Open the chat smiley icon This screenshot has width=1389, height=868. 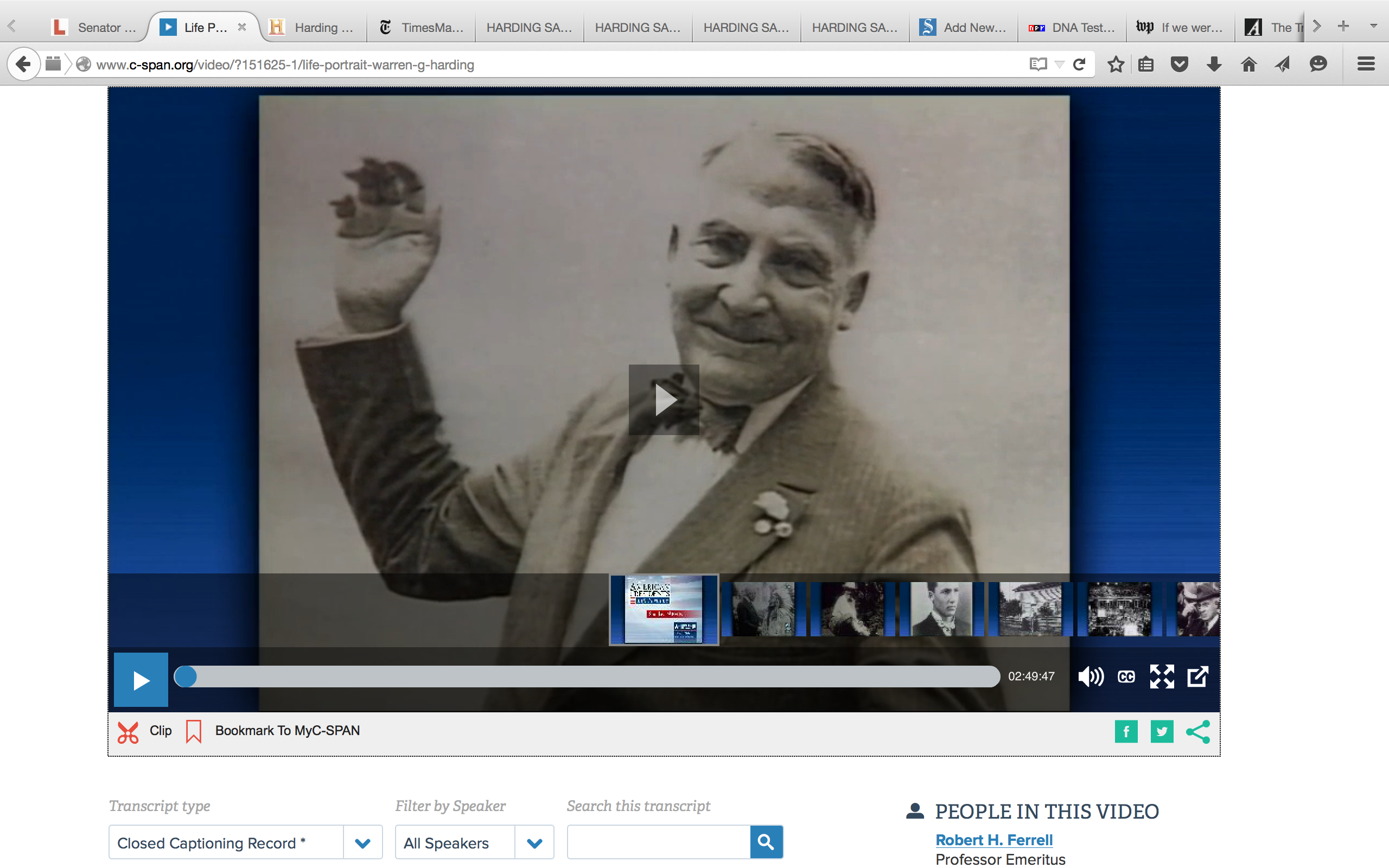(1318, 63)
